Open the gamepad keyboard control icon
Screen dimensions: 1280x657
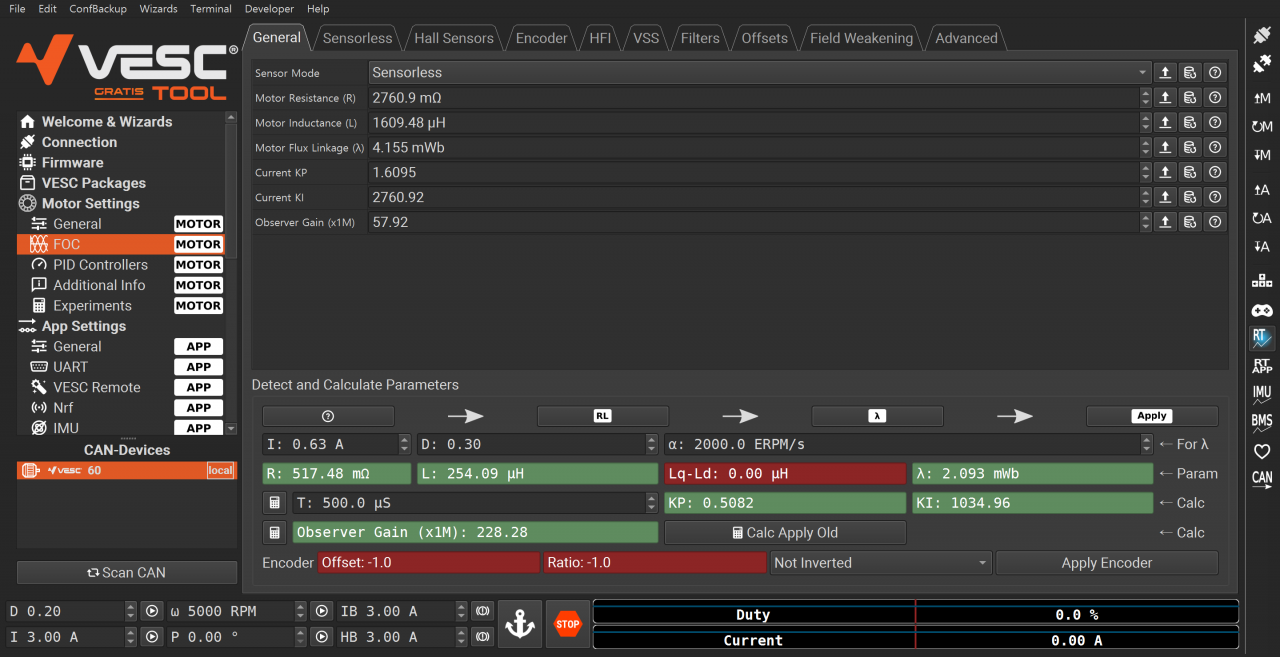click(x=1262, y=310)
